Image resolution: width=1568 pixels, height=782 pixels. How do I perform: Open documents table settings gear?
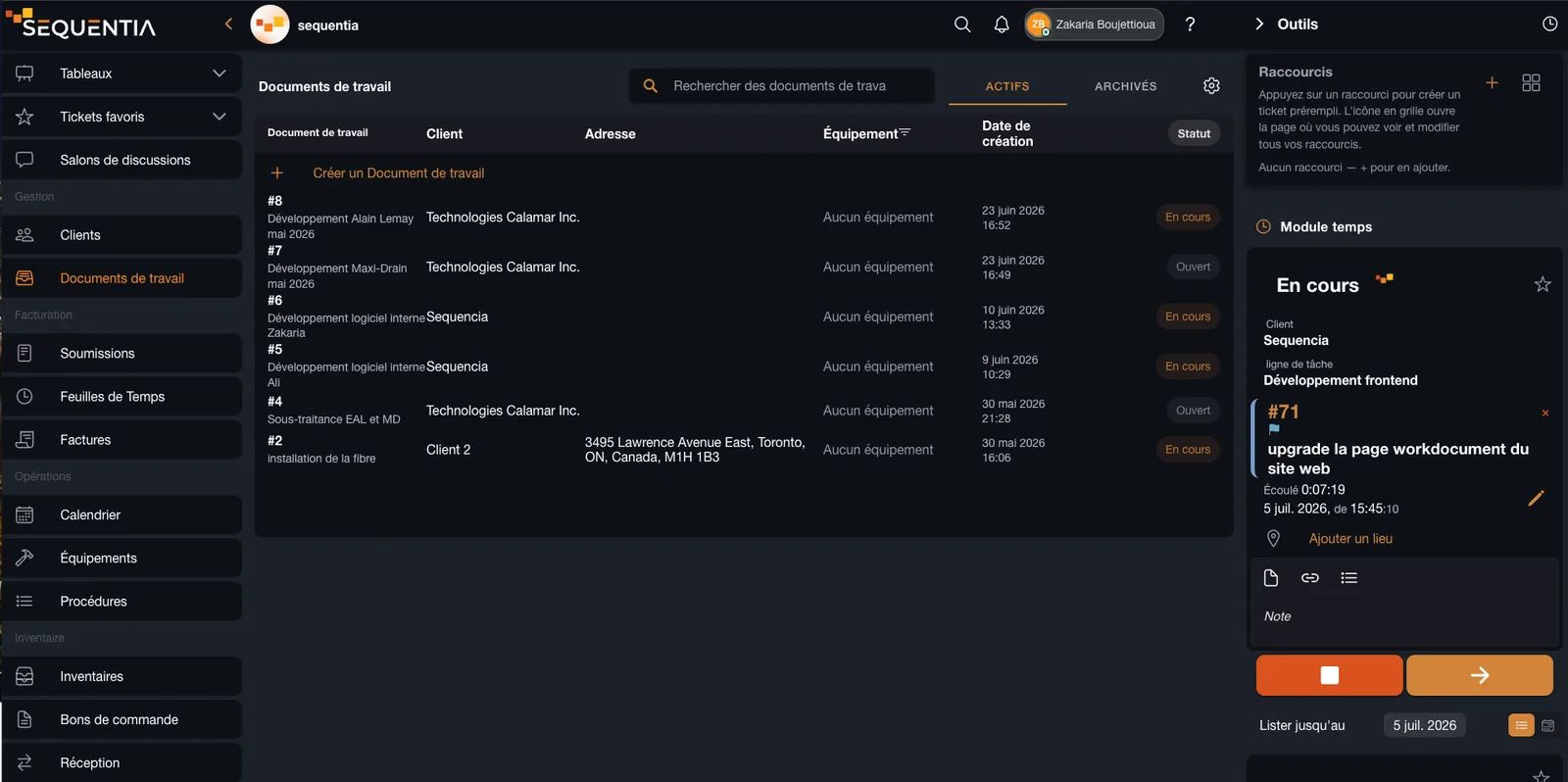[x=1211, y=86]
